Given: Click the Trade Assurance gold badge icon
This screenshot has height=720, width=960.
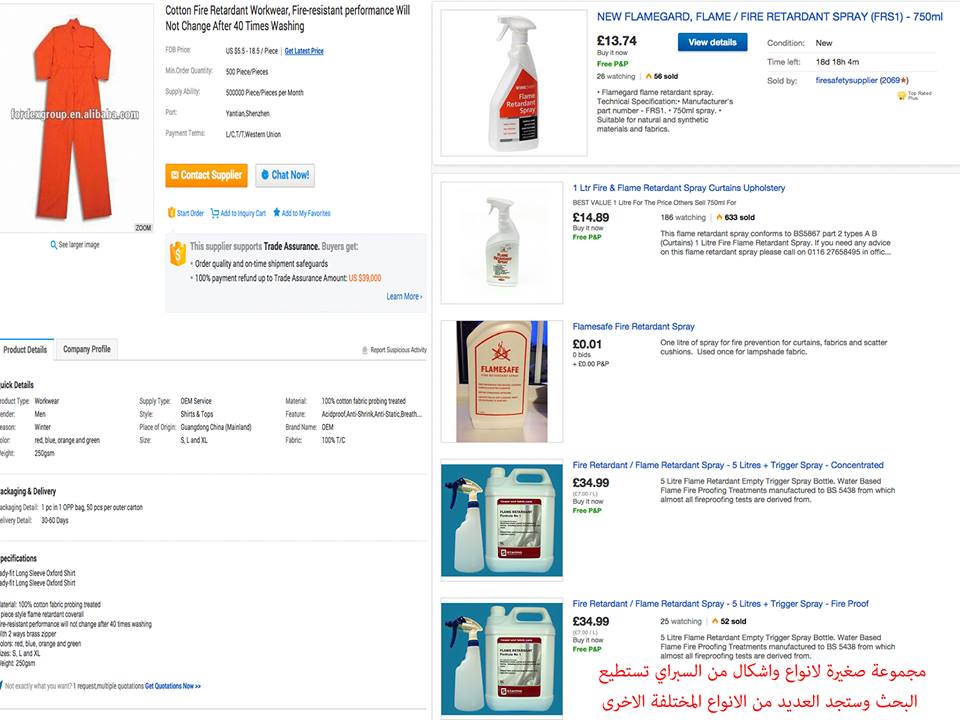Looking at the screenshot, I should (x=177, y=252).
